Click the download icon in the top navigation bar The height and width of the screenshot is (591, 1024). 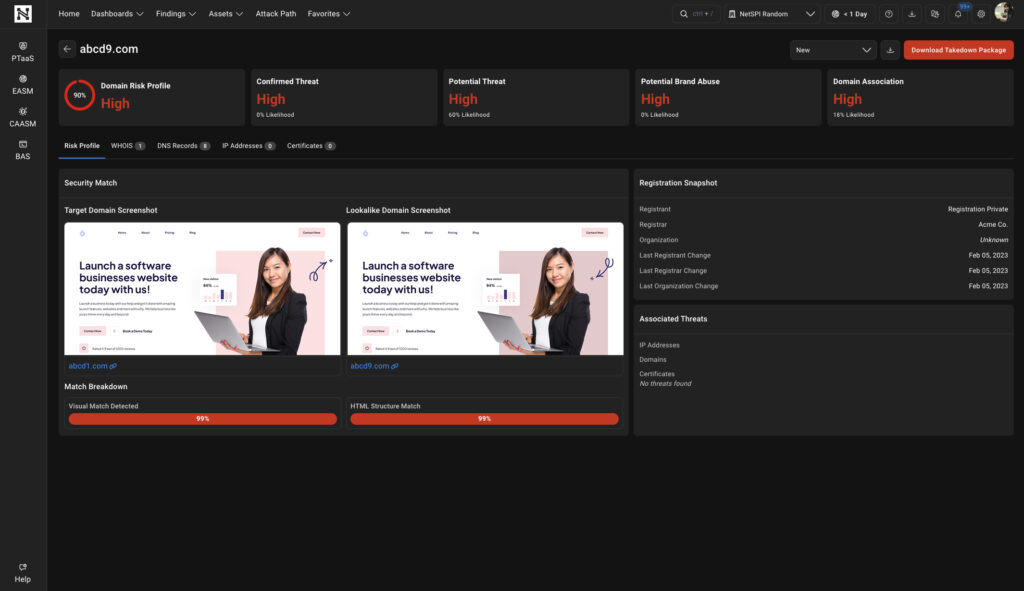911,14
